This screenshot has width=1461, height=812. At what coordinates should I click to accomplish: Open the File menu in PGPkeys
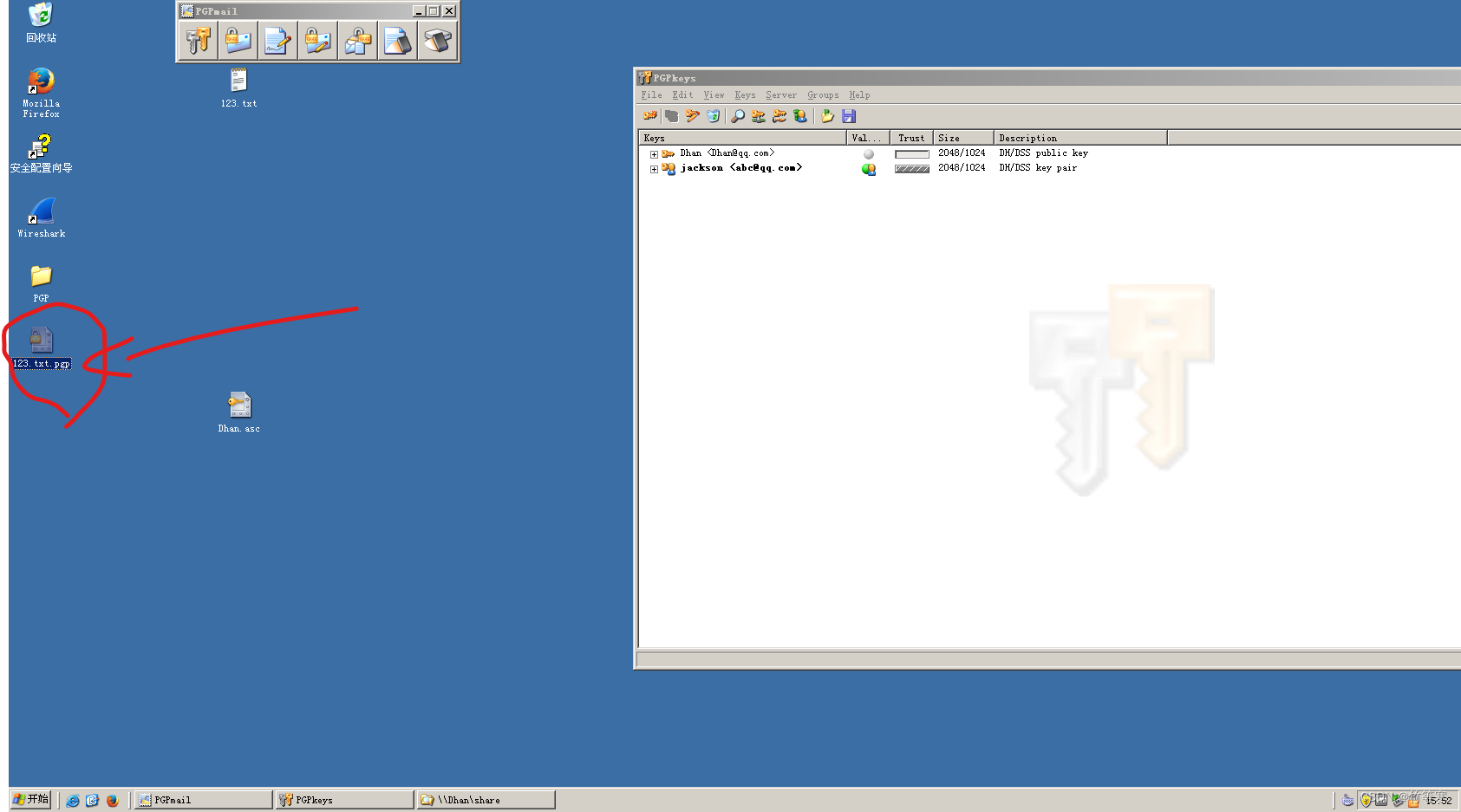(x=651, y=95)
